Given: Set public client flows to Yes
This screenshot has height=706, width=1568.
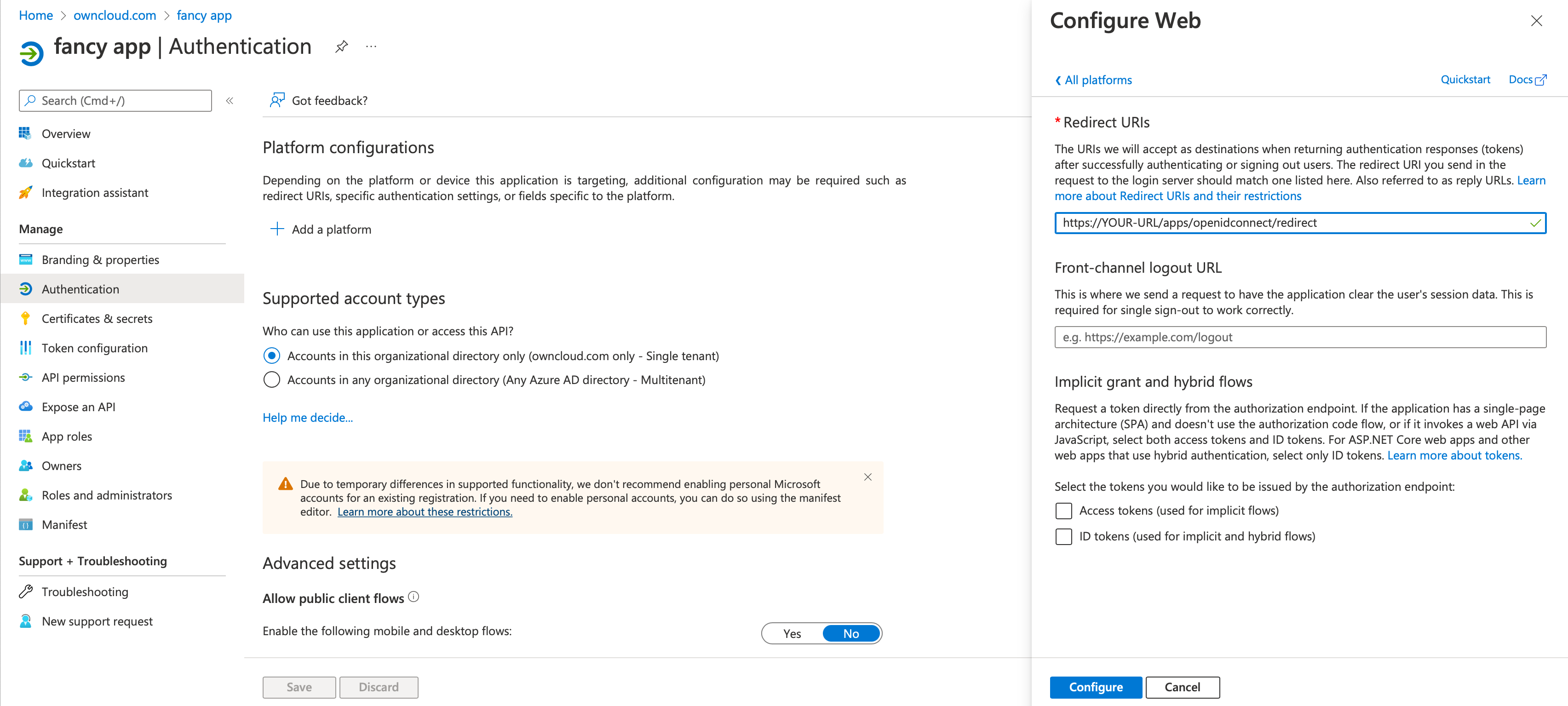Looking at the screenshot, I should (x=792, y=633).
